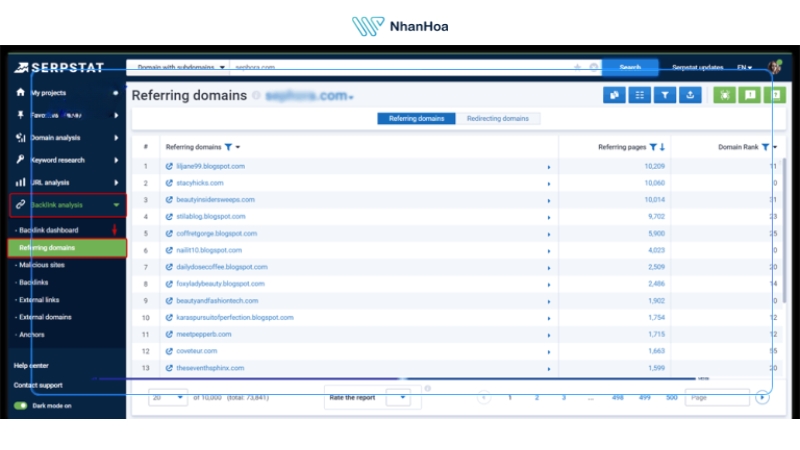Open External domains in sidebar
Screen dimensions: 800x450
45,317
